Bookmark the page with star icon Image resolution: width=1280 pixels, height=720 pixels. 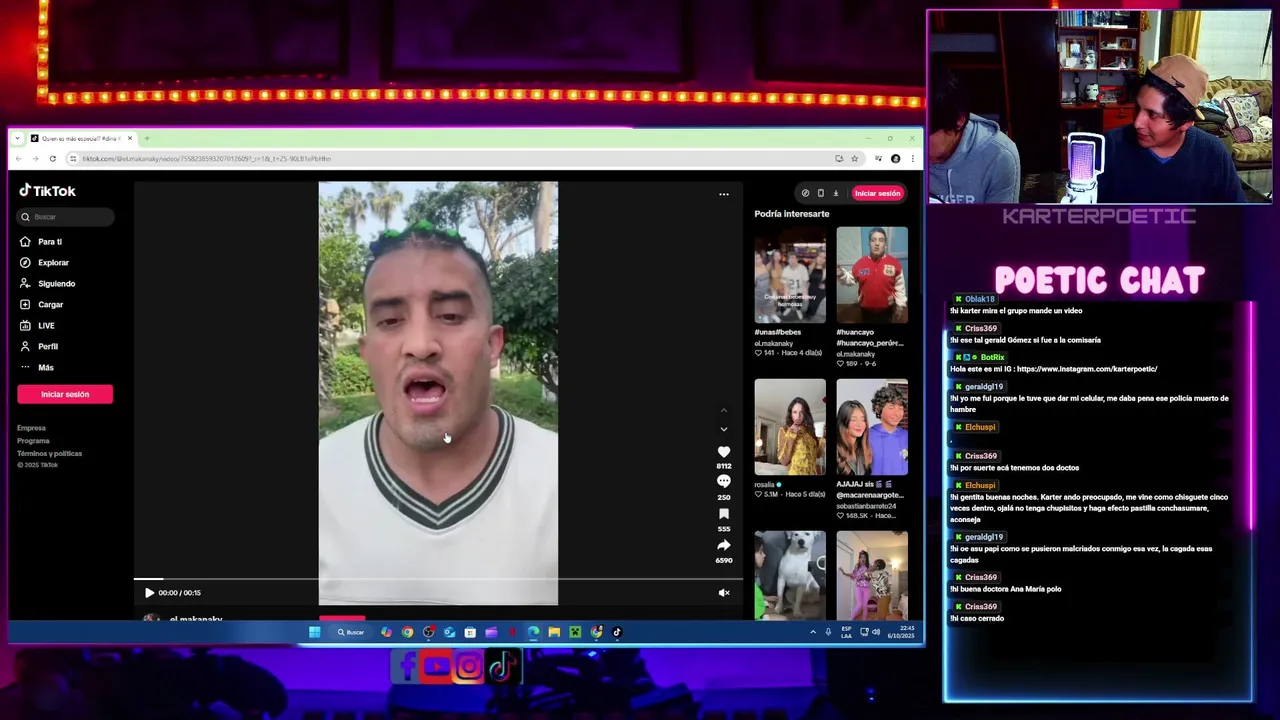(854, 159)
